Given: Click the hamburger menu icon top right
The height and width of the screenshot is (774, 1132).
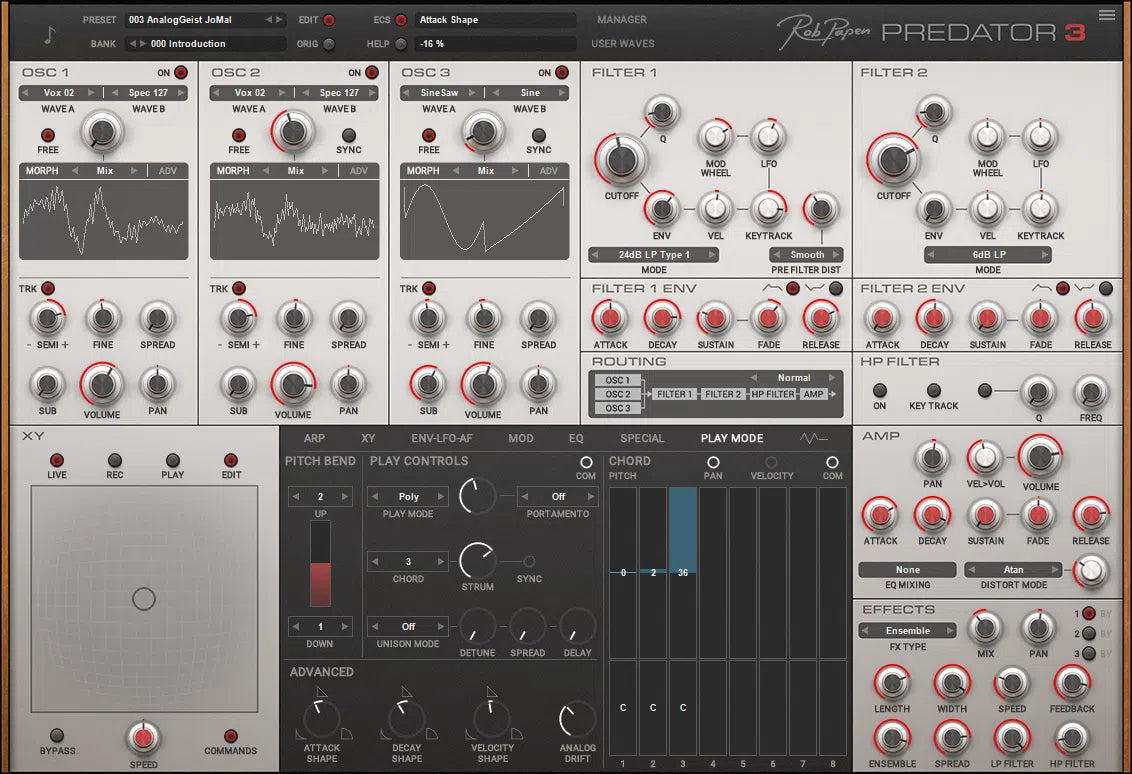Looking at the screenshot, I should pyautogui.click(x=1108, y=14).
